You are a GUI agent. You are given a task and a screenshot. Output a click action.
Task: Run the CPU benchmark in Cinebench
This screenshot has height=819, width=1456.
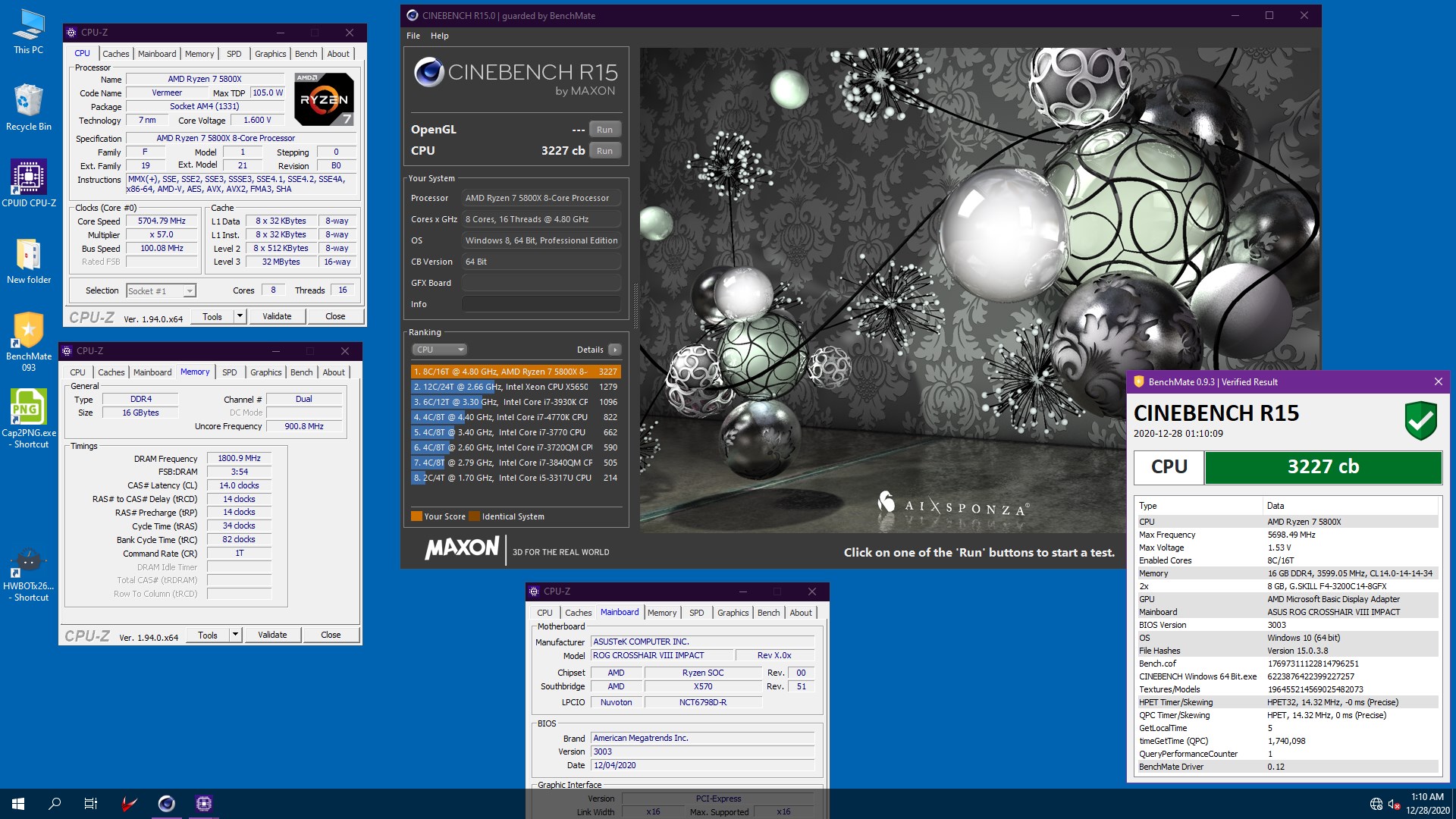(x=604, y=151)
